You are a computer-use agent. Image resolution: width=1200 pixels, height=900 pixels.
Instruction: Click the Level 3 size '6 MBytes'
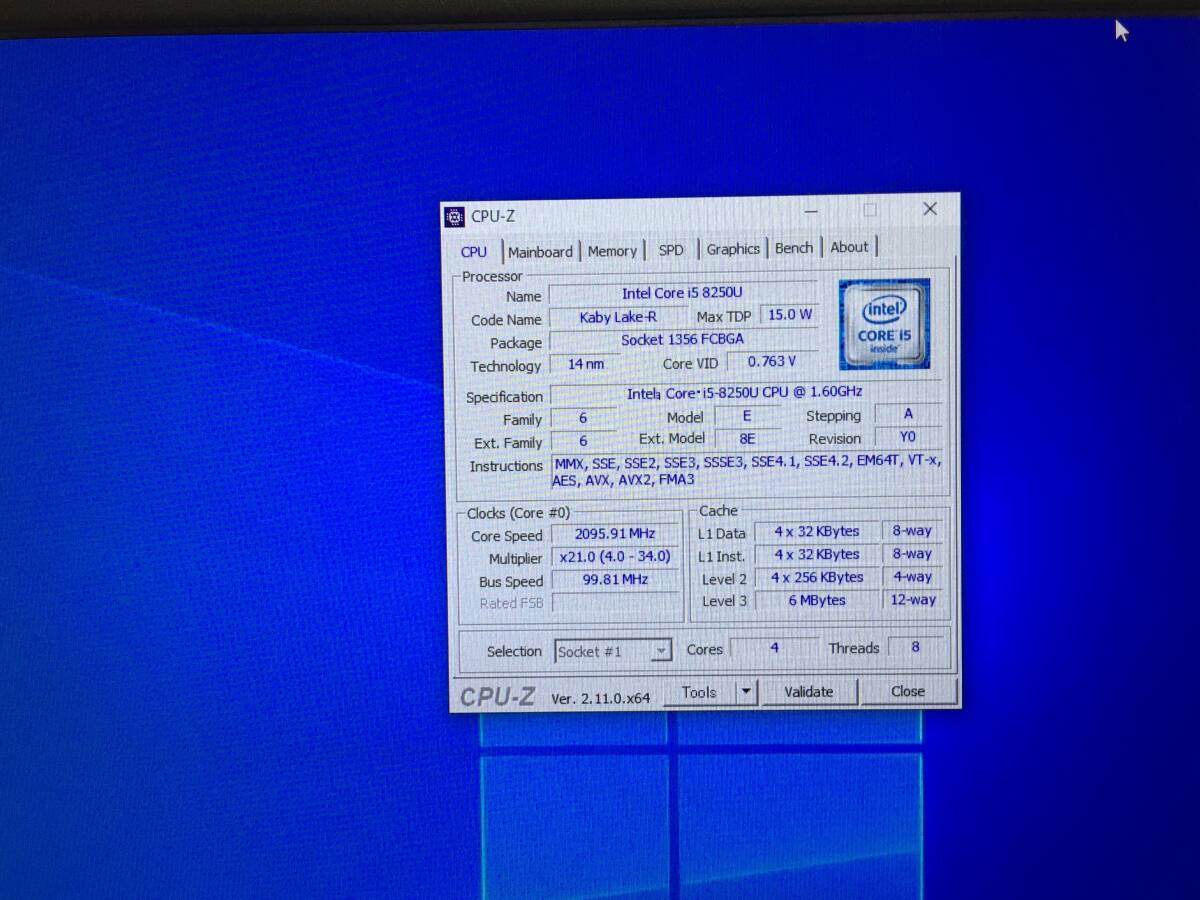(816, 601)
